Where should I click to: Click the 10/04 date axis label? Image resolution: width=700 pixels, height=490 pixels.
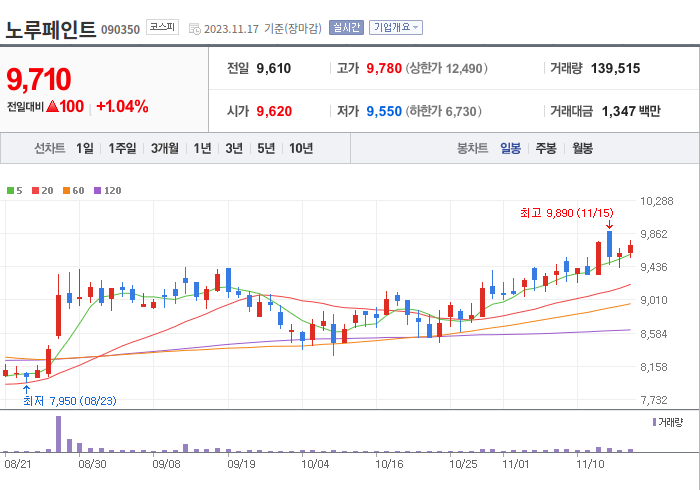point(315,464)
